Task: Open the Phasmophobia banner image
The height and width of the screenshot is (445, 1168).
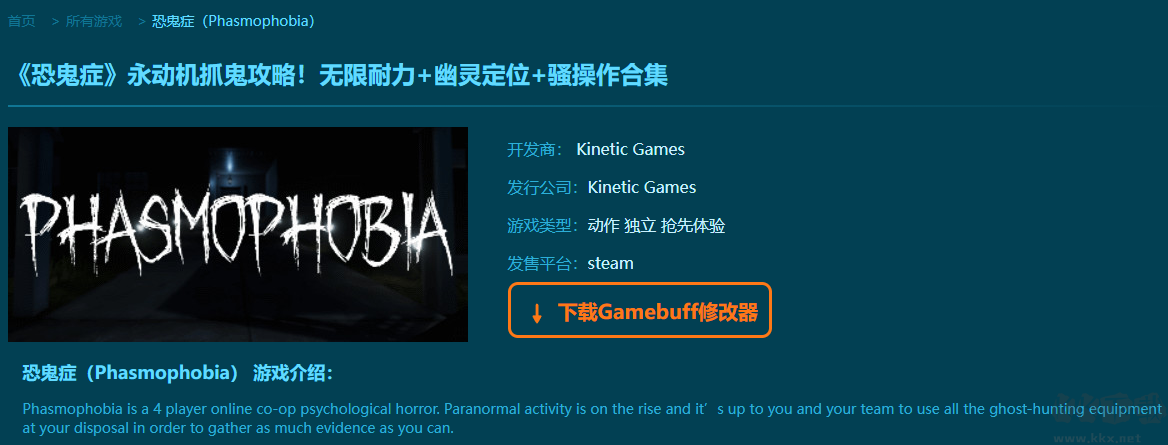Action: [x=238, y=234]
